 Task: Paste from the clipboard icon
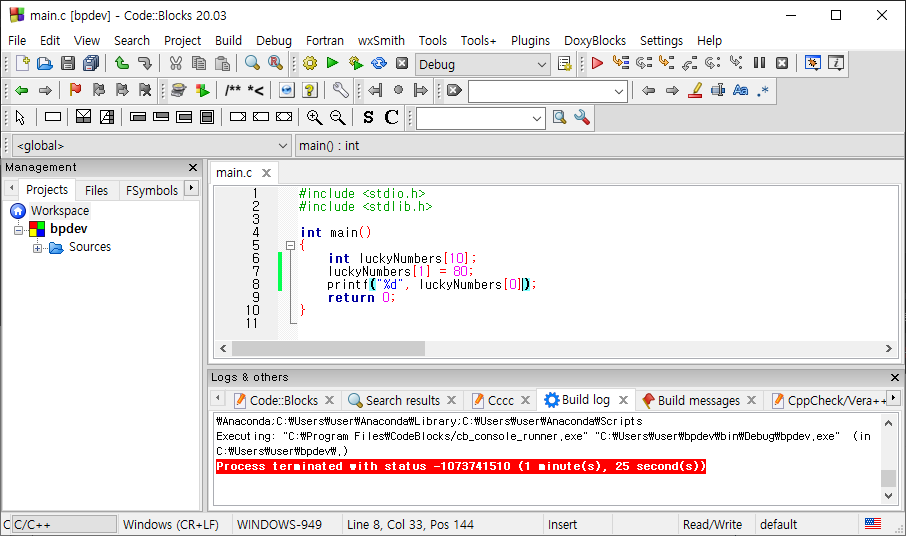pos(222,63)
